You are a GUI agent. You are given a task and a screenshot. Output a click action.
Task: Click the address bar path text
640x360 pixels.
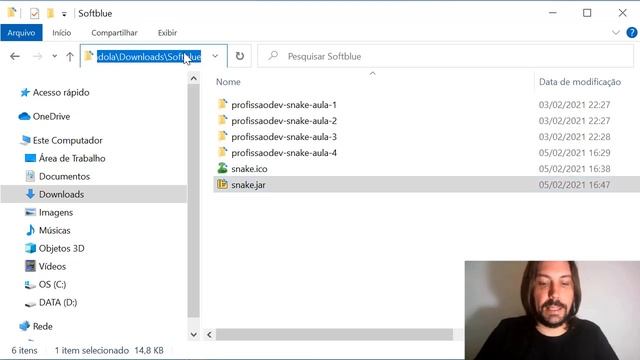click(149, 56)
